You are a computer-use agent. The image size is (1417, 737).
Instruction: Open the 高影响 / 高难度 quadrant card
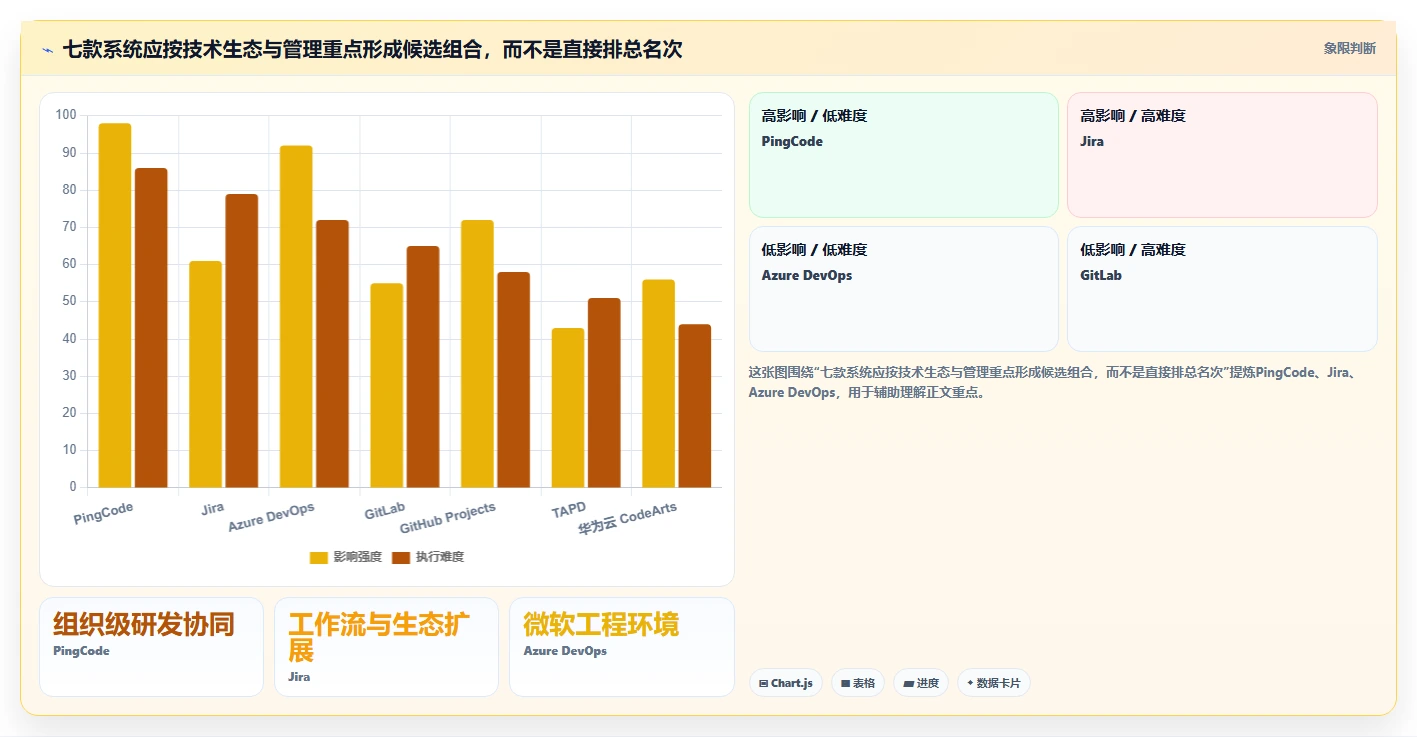coord(1222,155)
